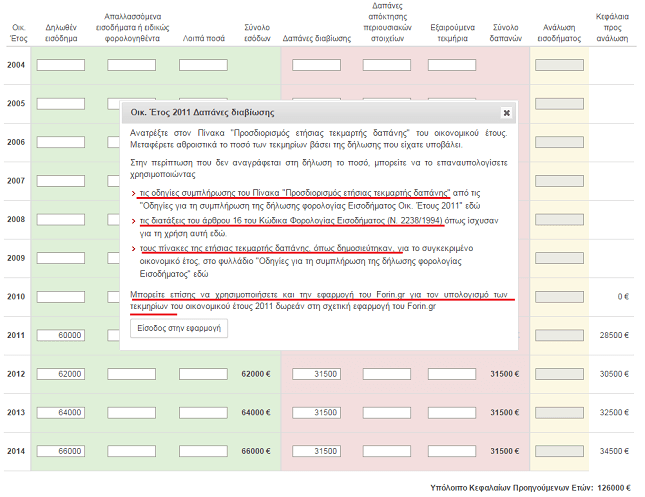Click 2004 Δαπάνες απόκτησης περιουσιακών στοιχείων field
This screenshot has height=497, width=645.
(x=387, y=65)
